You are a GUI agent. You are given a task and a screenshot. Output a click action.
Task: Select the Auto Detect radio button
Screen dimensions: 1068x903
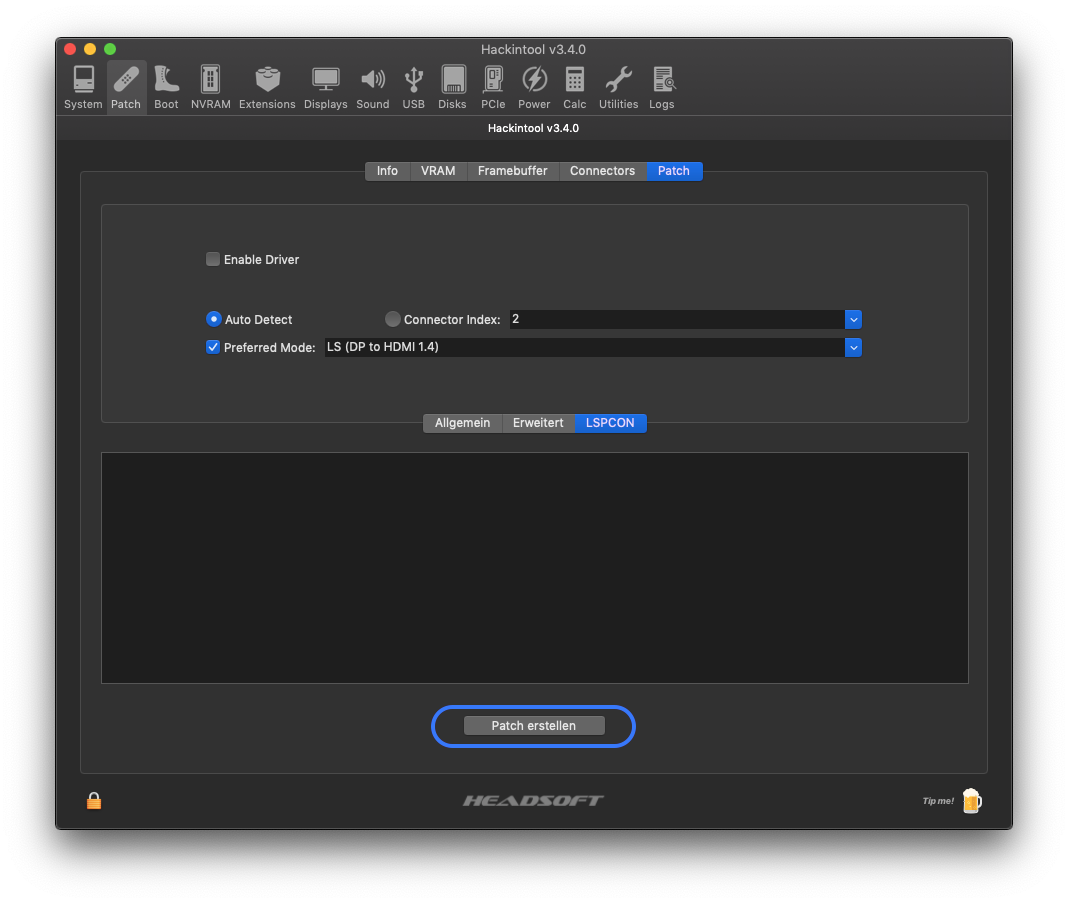click(214, 319)
